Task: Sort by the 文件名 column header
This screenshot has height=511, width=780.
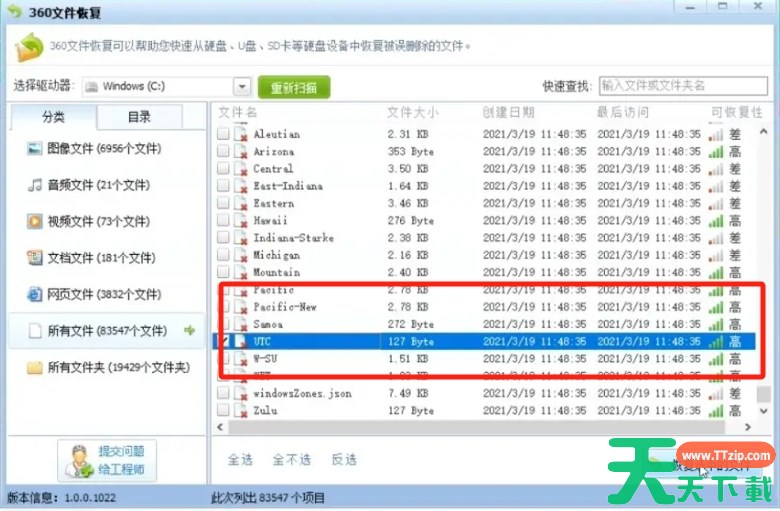Action: click(238, 112)
